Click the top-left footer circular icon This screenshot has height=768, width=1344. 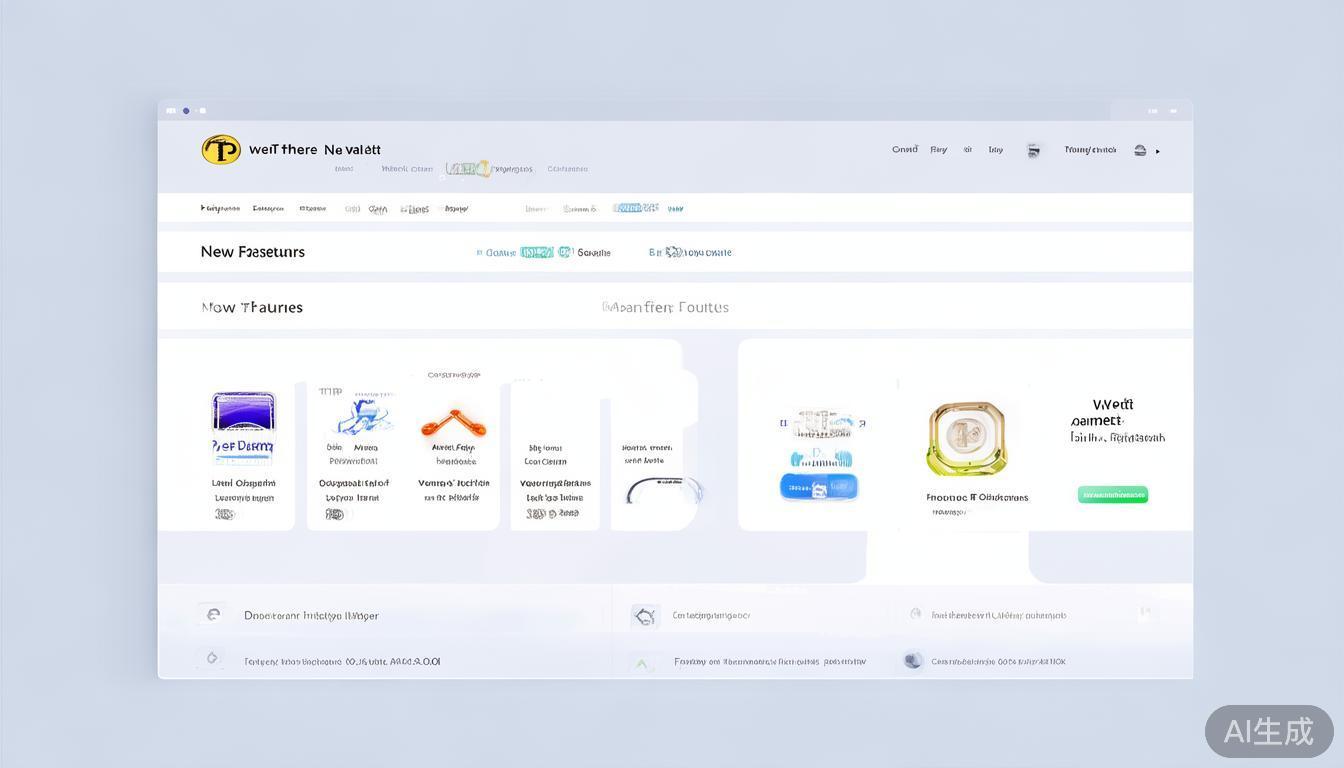(212, 615)
